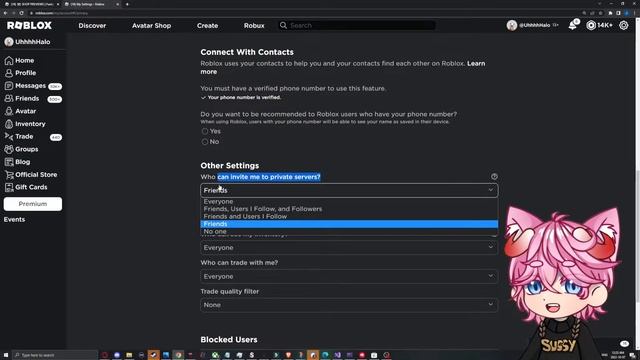640x360 pixels.
Task: Open a new browser tab
Action: point(127,4)
